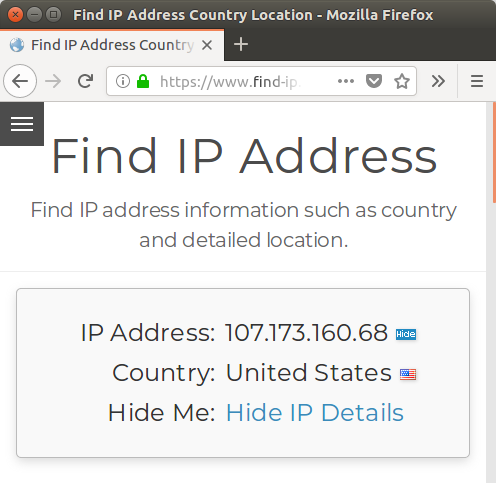Click the page vertical scrollbar thumb
This screenshot has height=483, width=496.
click(494, 152)
